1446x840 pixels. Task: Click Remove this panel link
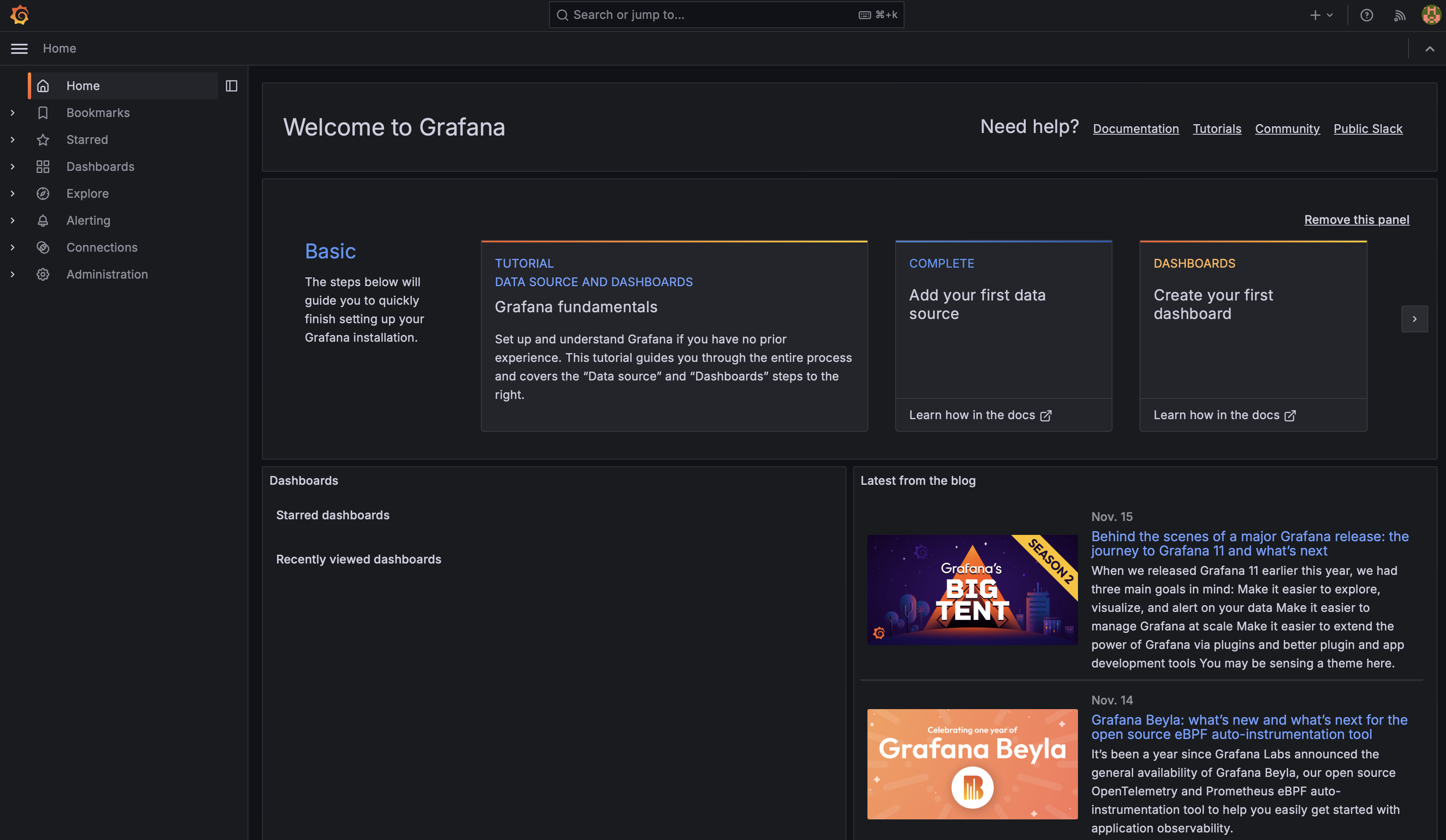pyautogui.click(x=1356, y=220)
